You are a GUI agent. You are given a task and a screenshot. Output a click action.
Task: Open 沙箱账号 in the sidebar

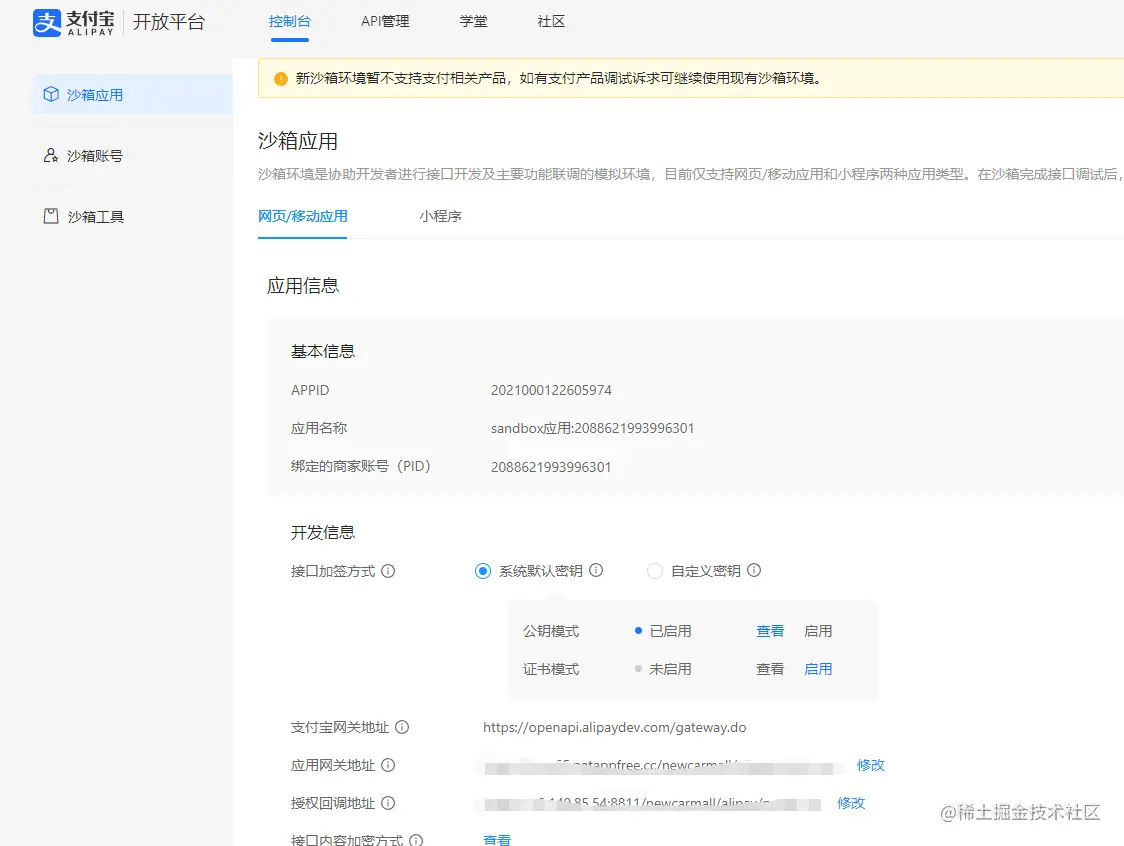[132, 155]
